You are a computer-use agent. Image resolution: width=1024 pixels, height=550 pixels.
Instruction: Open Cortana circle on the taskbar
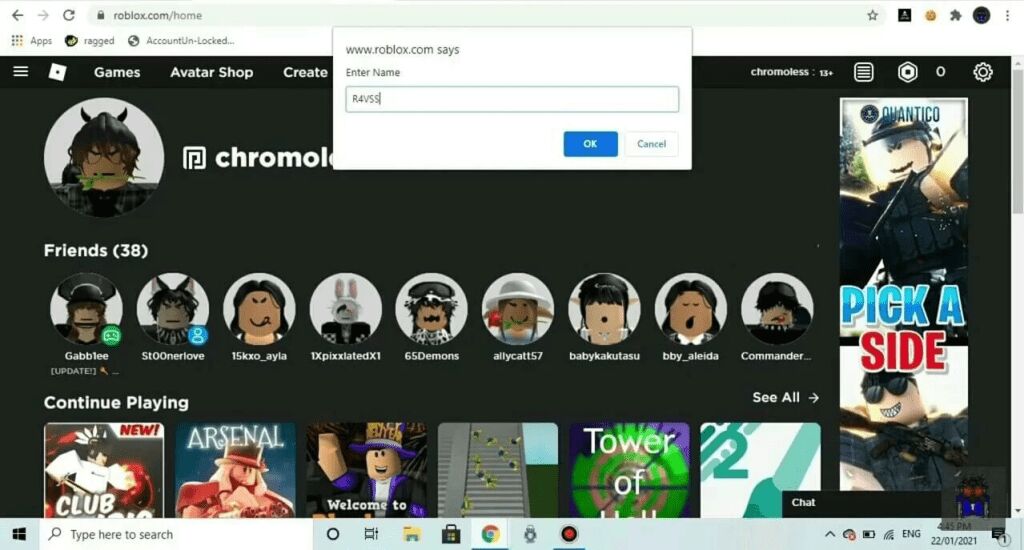(x=332, y=534)
